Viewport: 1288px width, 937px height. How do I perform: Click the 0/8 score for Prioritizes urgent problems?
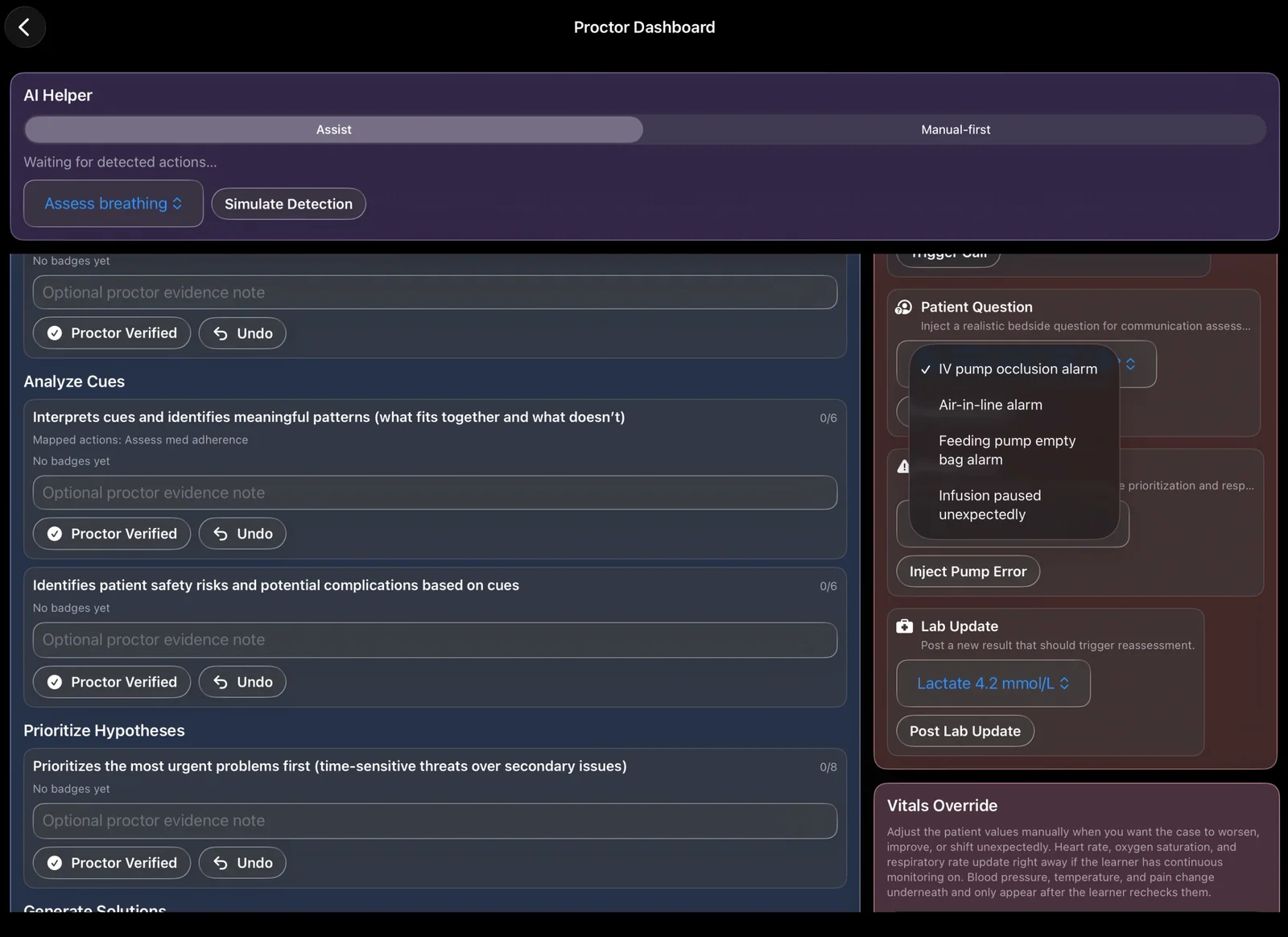pyautogui.click(x=828, y=767)
